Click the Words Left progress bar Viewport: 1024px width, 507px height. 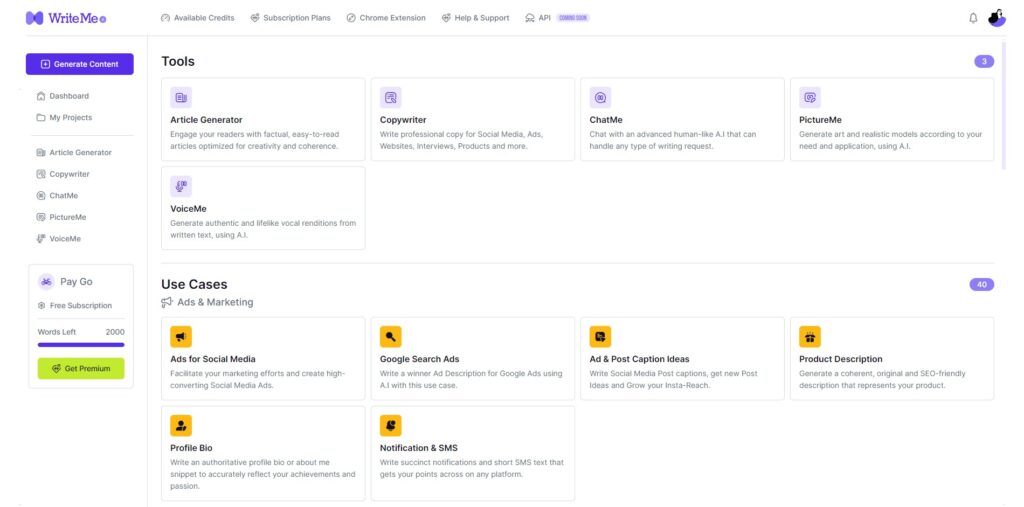click(x=81, y=344)
